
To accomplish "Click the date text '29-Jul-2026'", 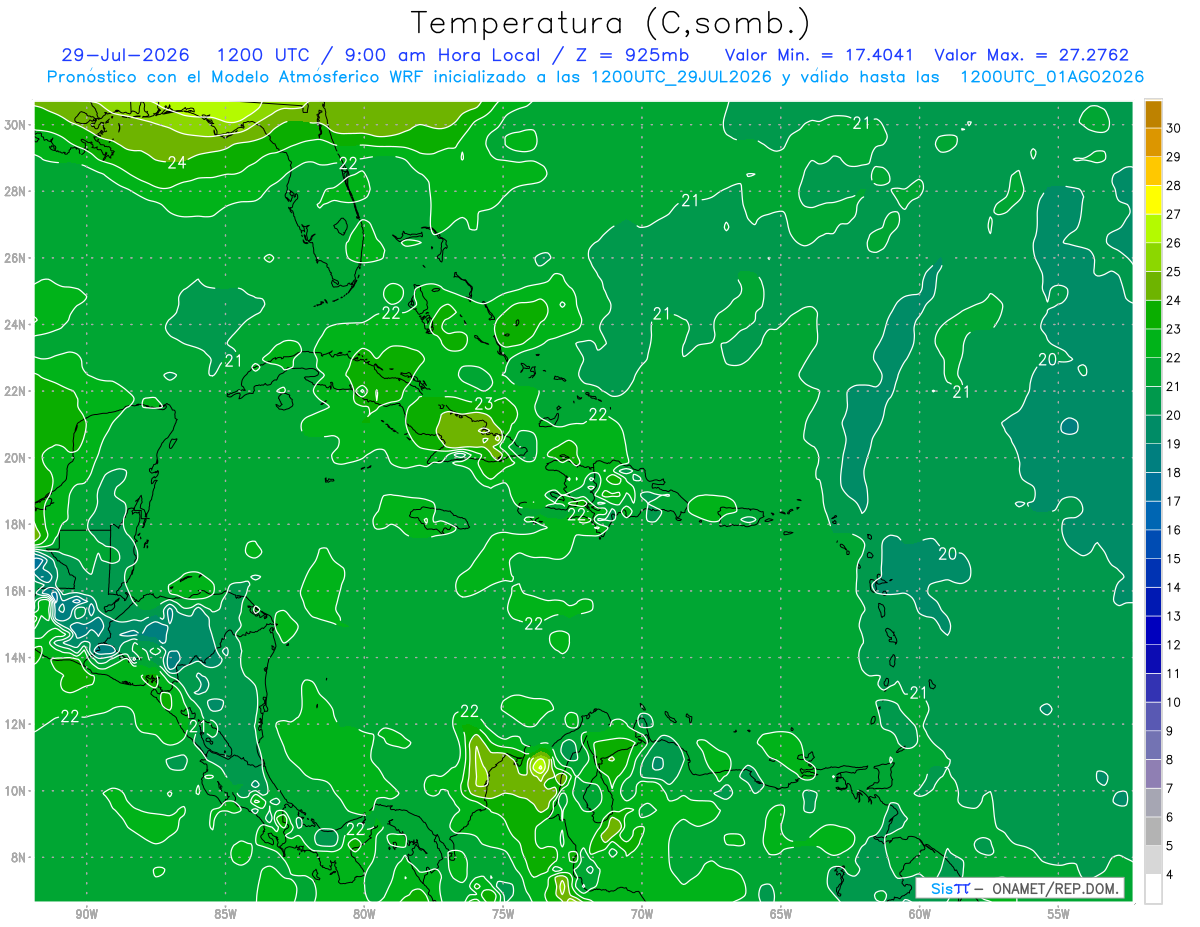I will (125, 55).
